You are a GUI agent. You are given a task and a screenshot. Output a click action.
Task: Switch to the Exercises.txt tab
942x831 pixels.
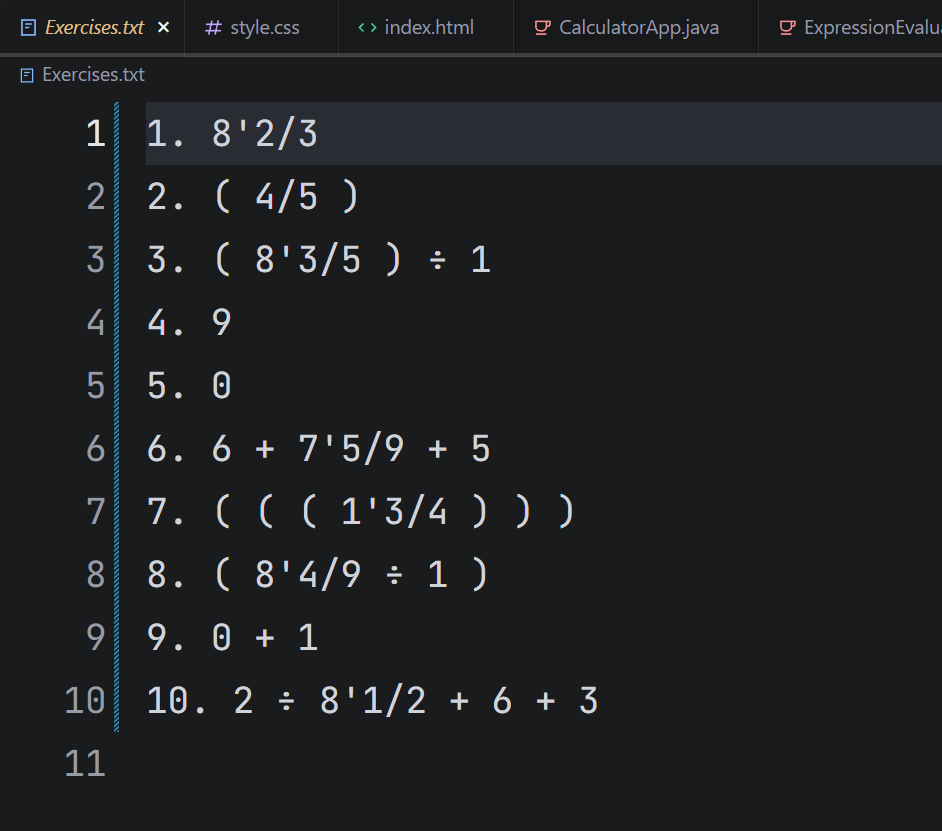coord(93,28)
